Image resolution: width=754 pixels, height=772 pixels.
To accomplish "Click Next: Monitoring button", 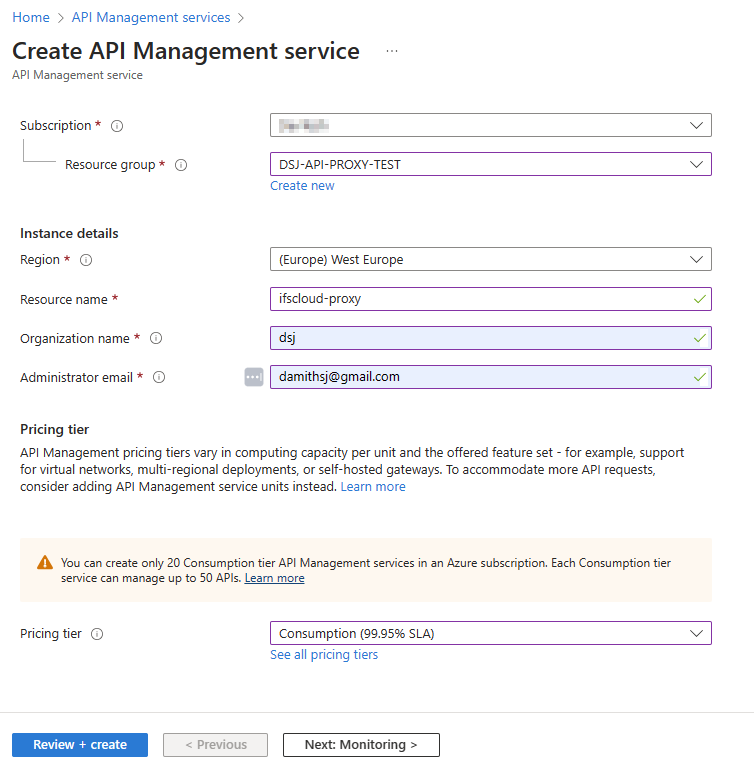I will coord(360,745).
